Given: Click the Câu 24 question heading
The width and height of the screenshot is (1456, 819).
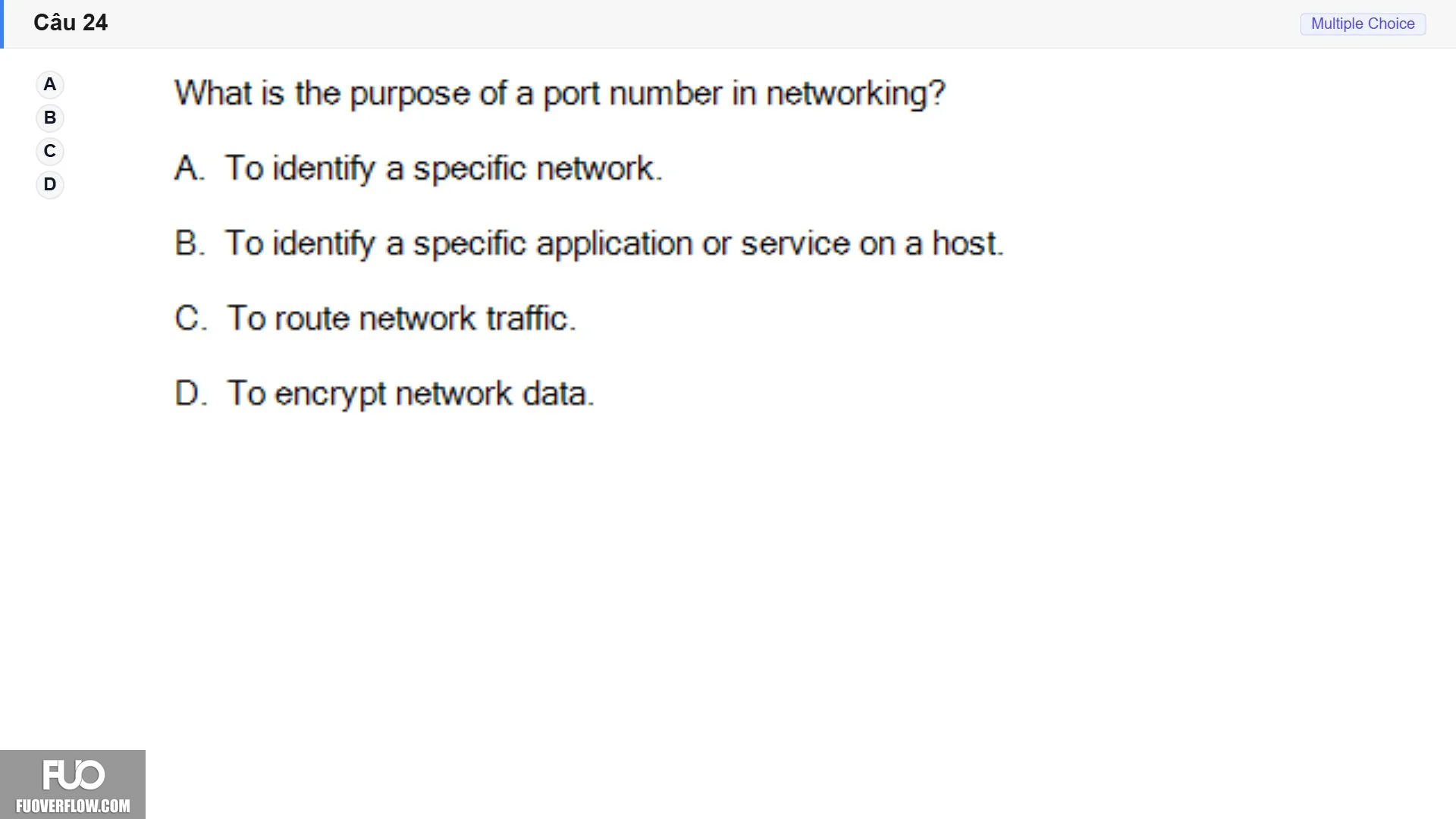Looking at the screenshot, I should [71, 23].
